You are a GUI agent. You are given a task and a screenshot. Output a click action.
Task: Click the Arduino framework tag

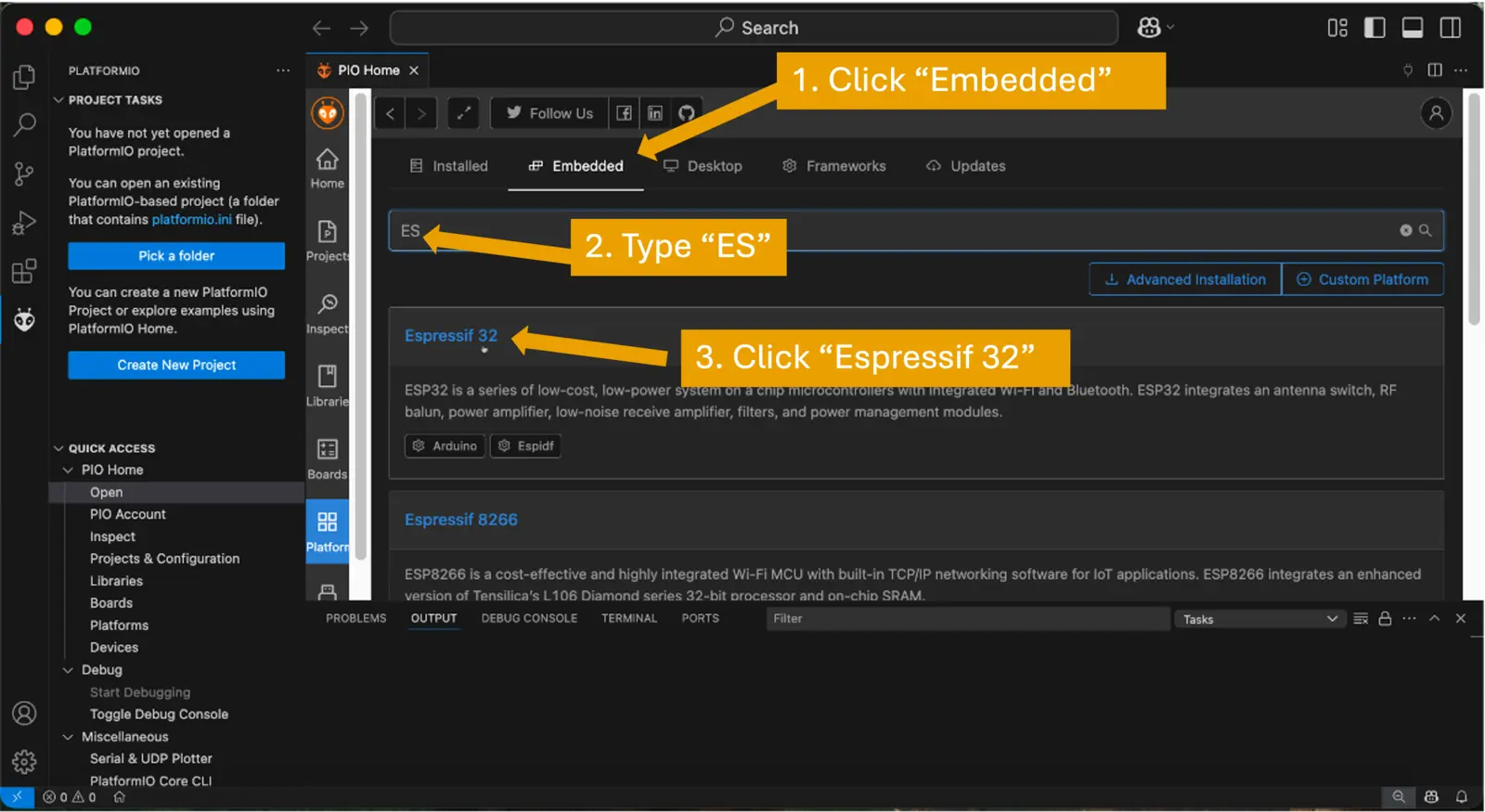tap(445, 446)
